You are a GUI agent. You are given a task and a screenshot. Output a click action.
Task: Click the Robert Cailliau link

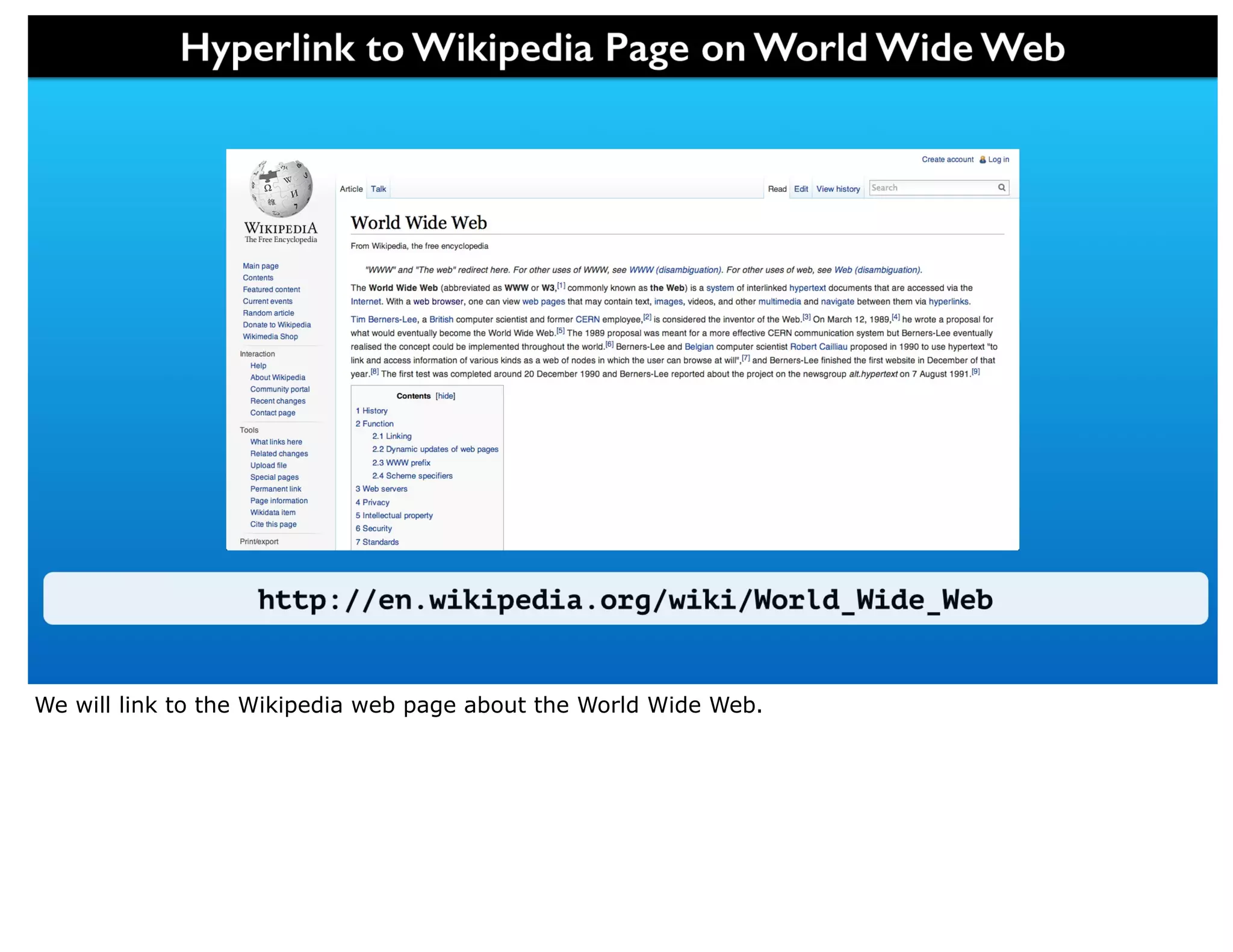[x=818, y=347]
